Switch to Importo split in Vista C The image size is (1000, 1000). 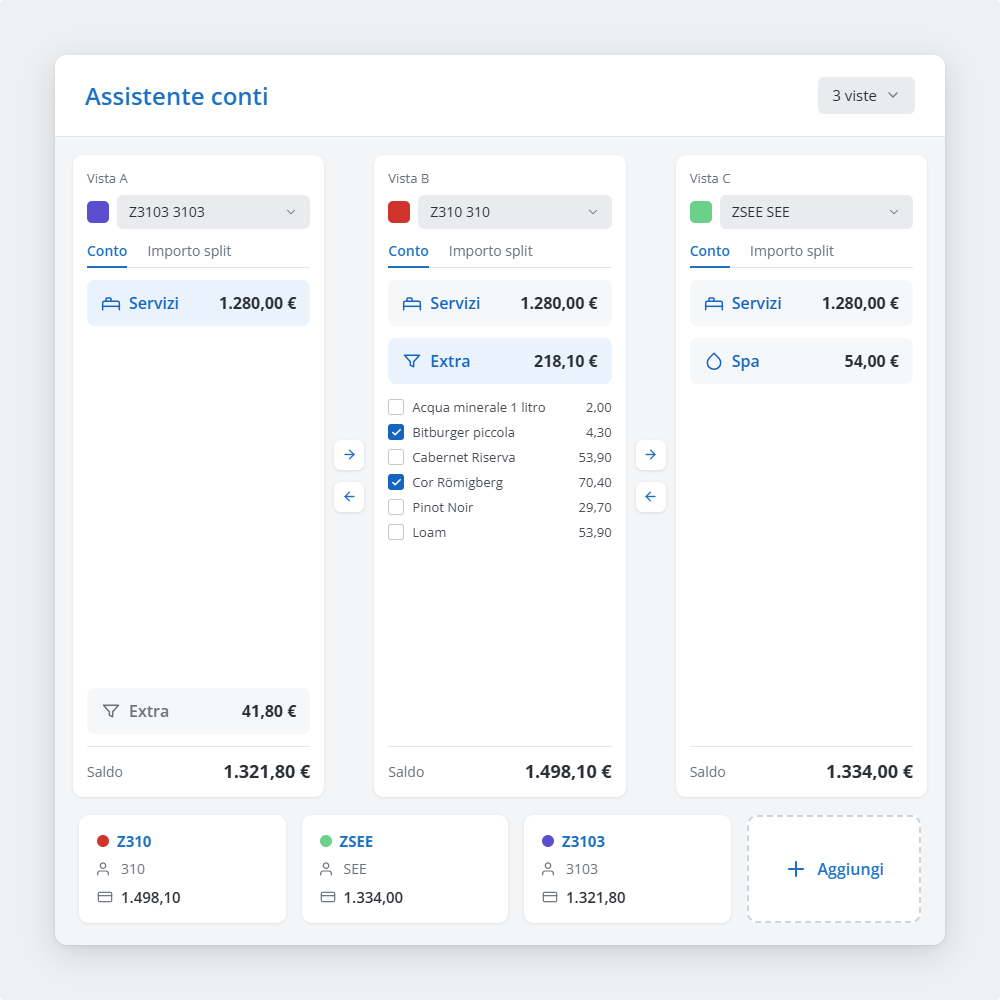pos(792,251)
